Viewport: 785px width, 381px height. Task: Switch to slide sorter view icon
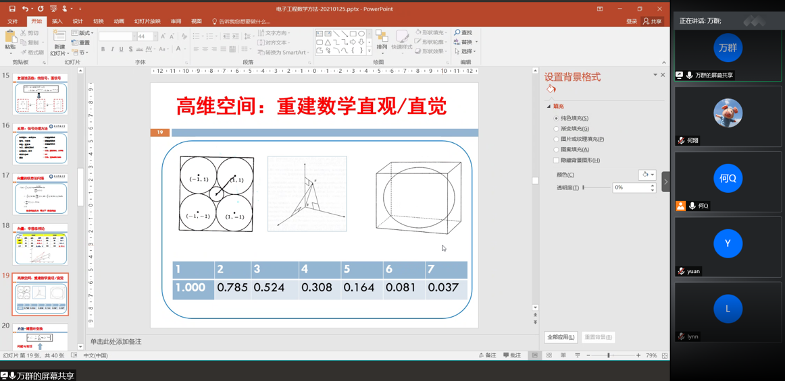(x=549, y=355)
